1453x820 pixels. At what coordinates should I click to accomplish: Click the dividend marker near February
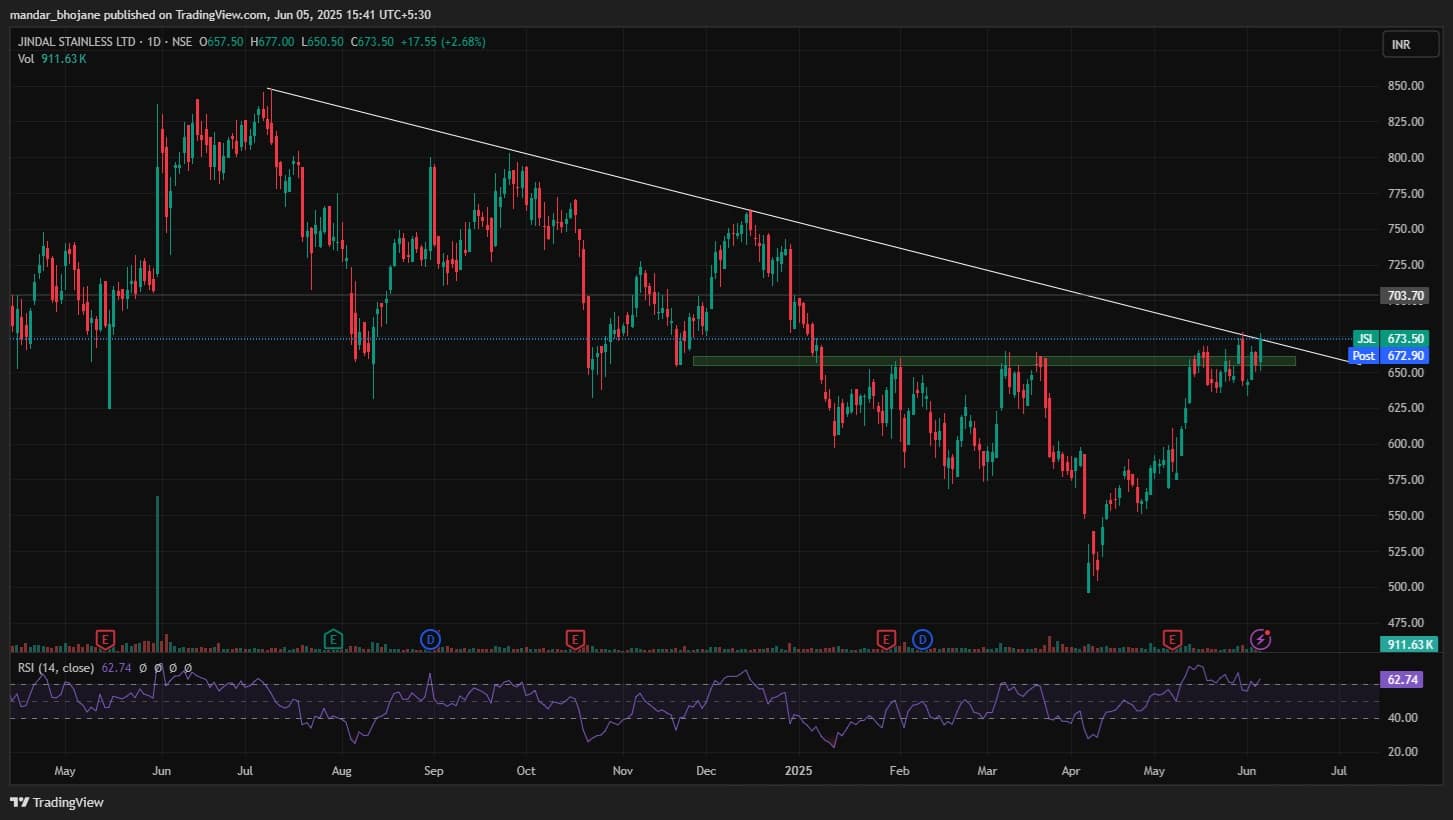coord(922,639)
